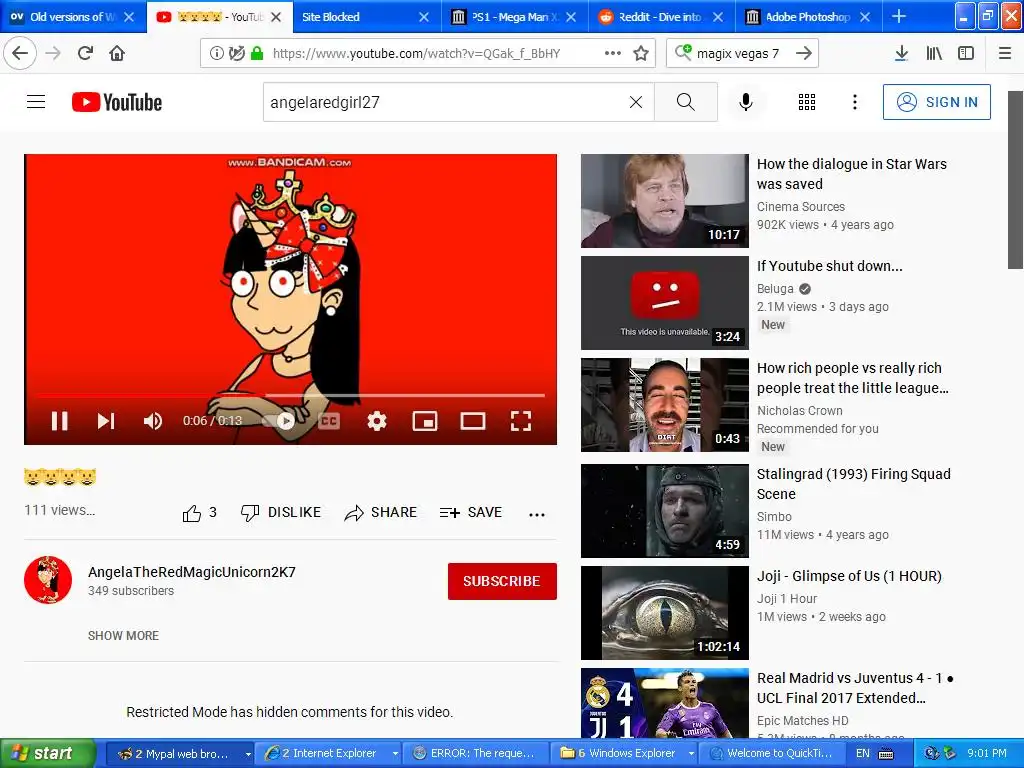Enter fullscreen video mode
Screen dimensions: 1024x768
pyautogui.click(x=520, y=421)
